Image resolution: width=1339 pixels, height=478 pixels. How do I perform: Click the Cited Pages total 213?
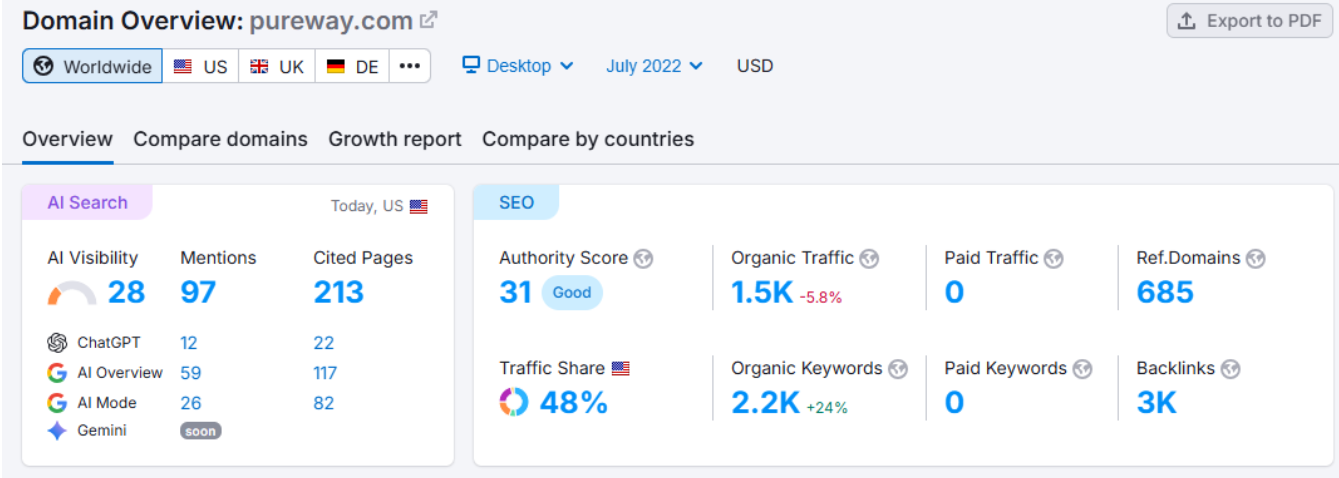pyautogui.click(x=338, y=292)
